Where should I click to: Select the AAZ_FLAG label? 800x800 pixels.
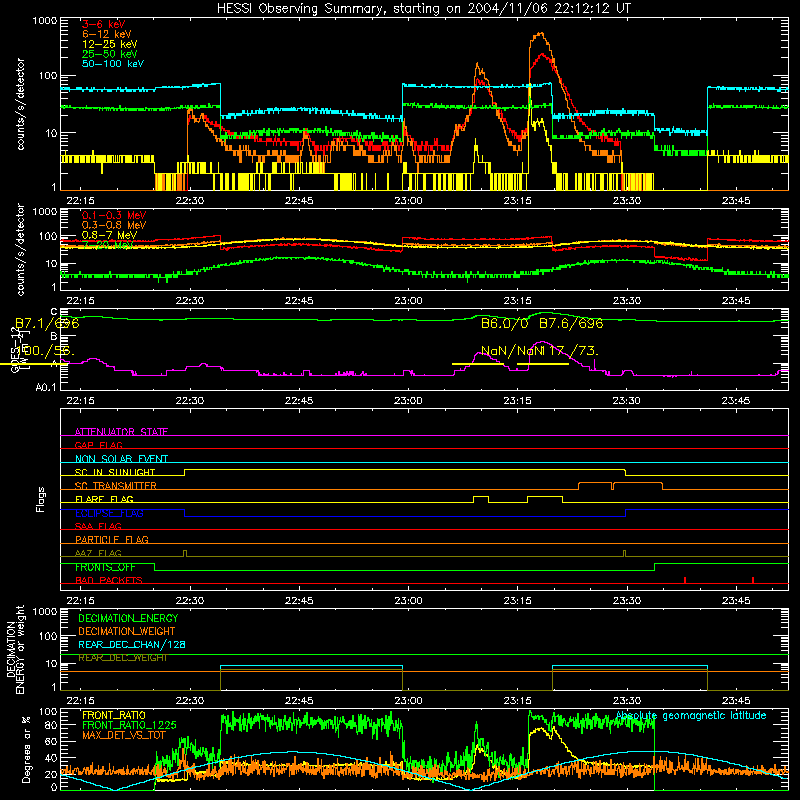(x=98, y=554)
